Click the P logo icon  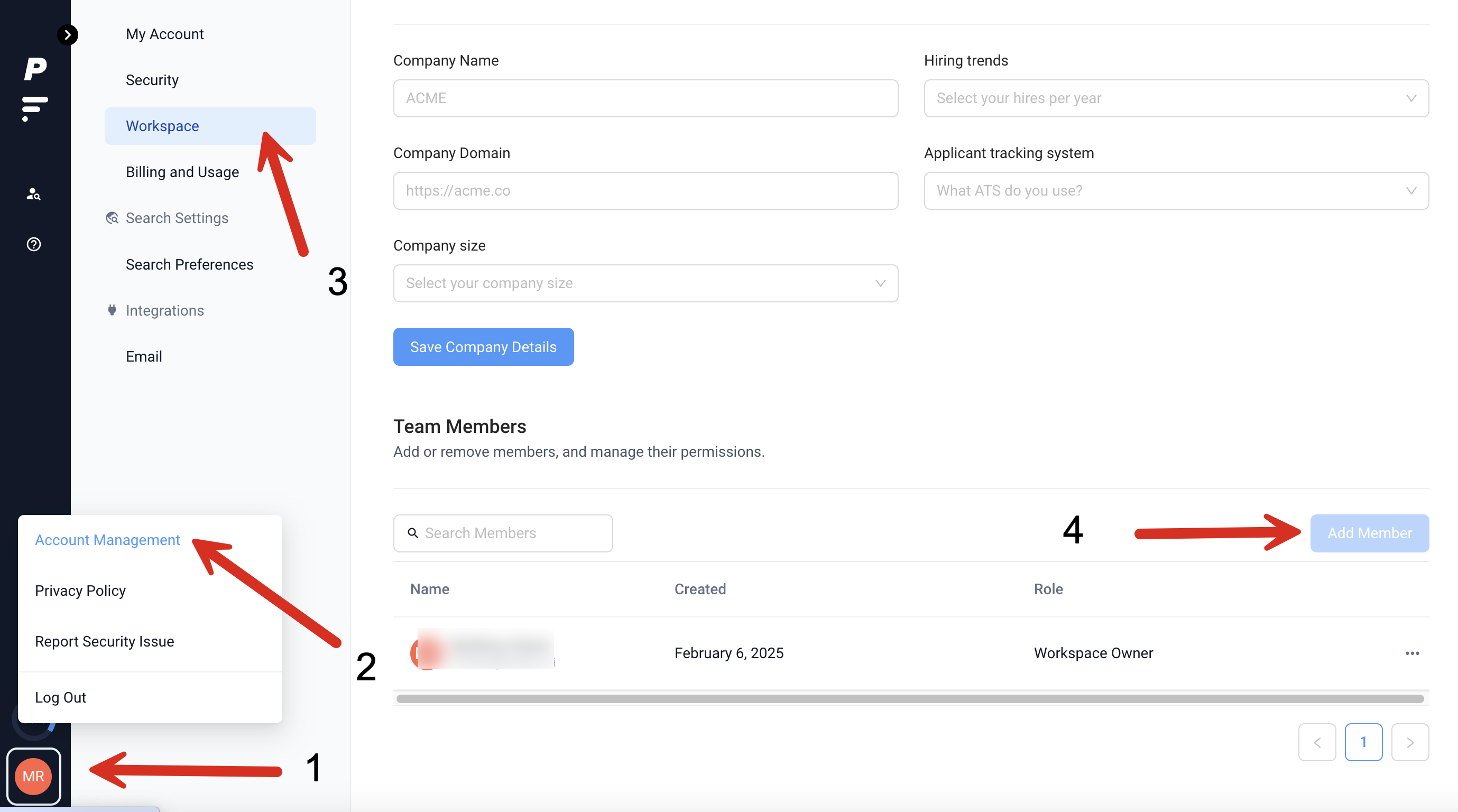click(x=35, y=69)
